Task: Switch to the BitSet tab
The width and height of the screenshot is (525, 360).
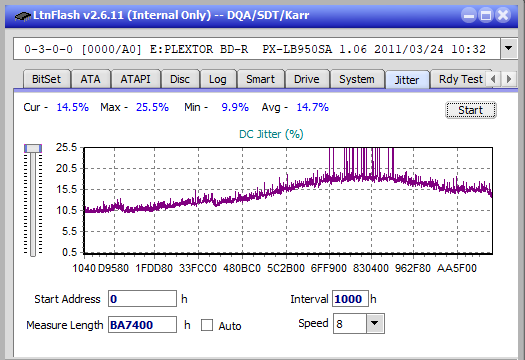Action: tap(47, 79)
